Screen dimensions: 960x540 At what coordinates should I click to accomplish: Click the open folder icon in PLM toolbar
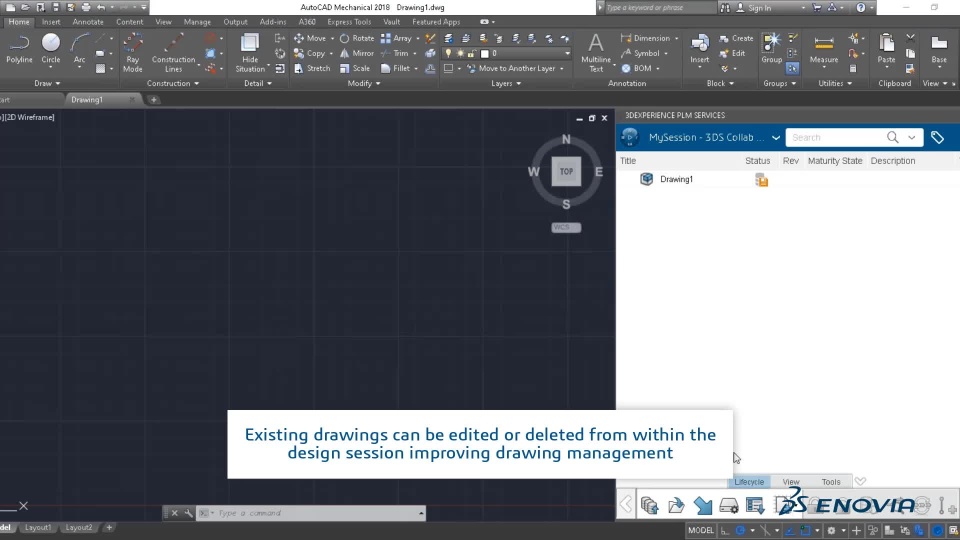click(676, 506)
